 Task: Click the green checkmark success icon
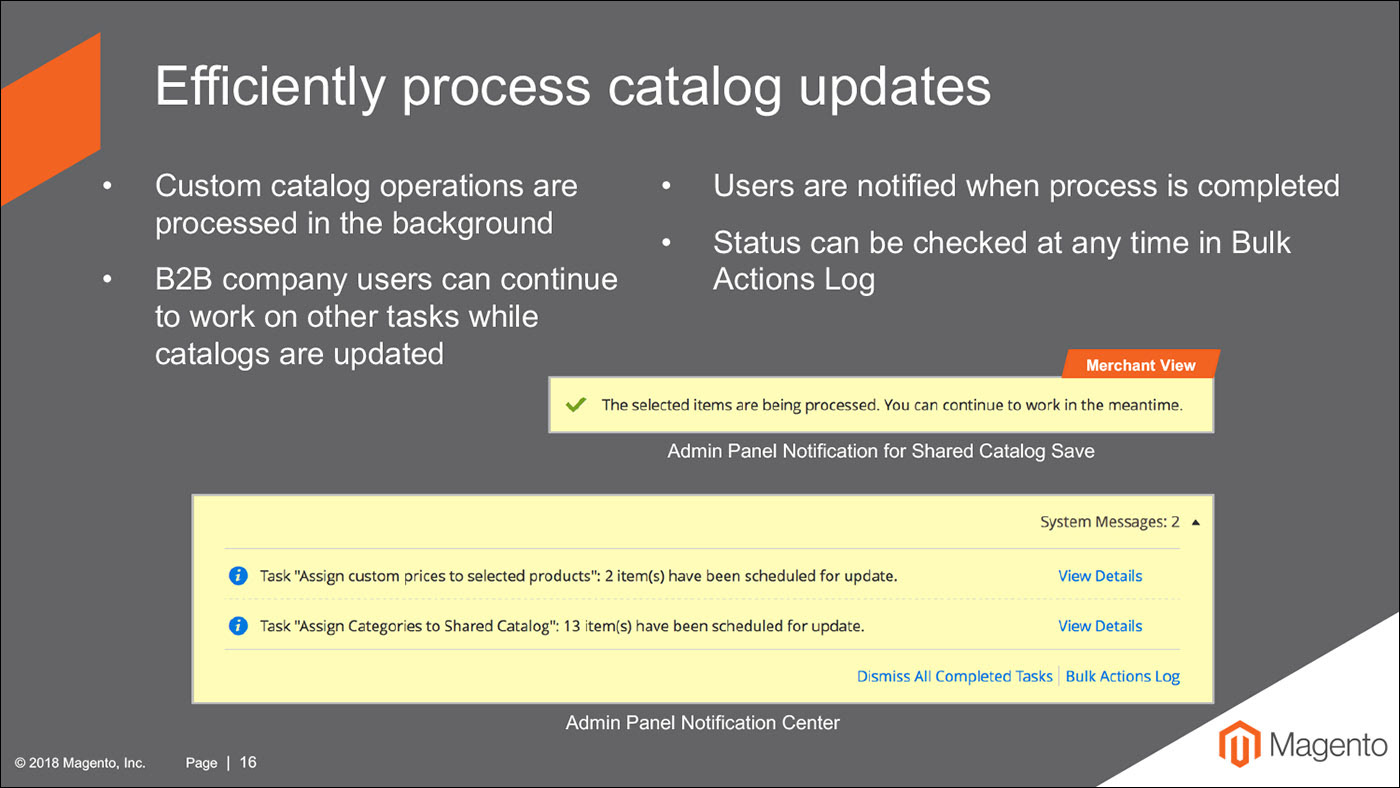coord(575,405)
